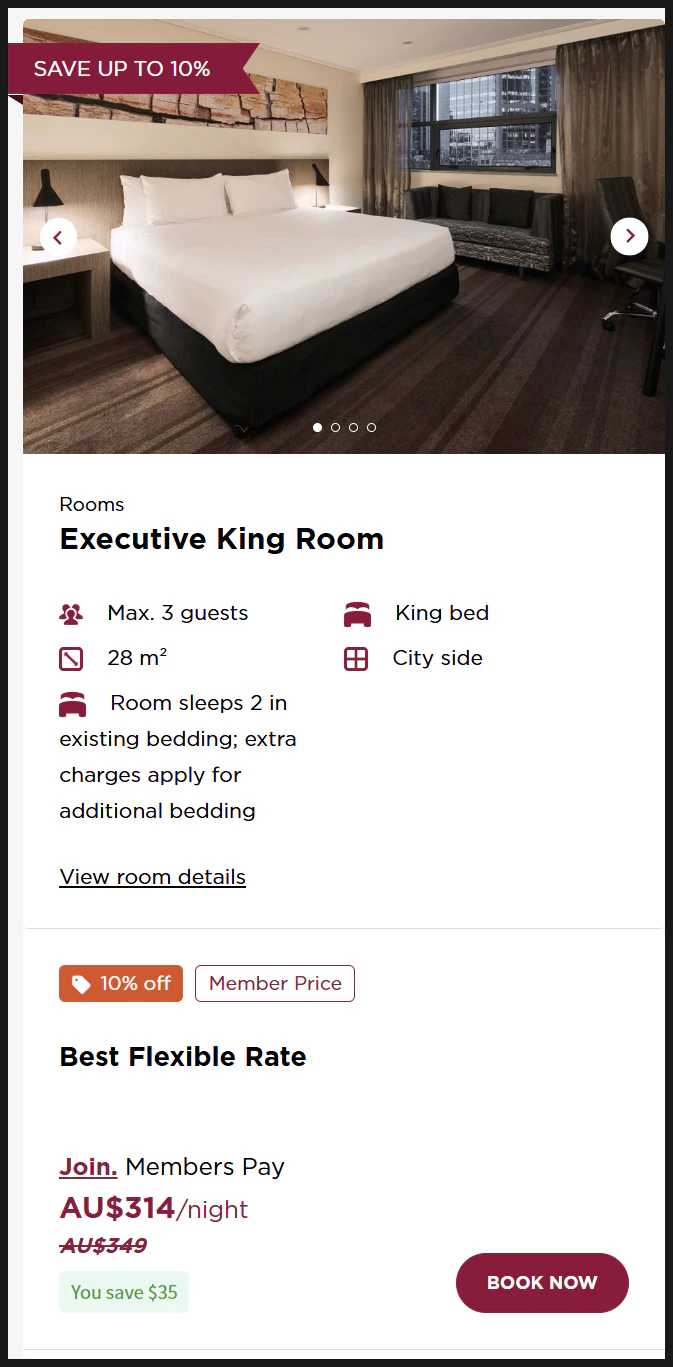673x1367 pixels.
Task: Click the King bed icon
Action: (357, 614)
